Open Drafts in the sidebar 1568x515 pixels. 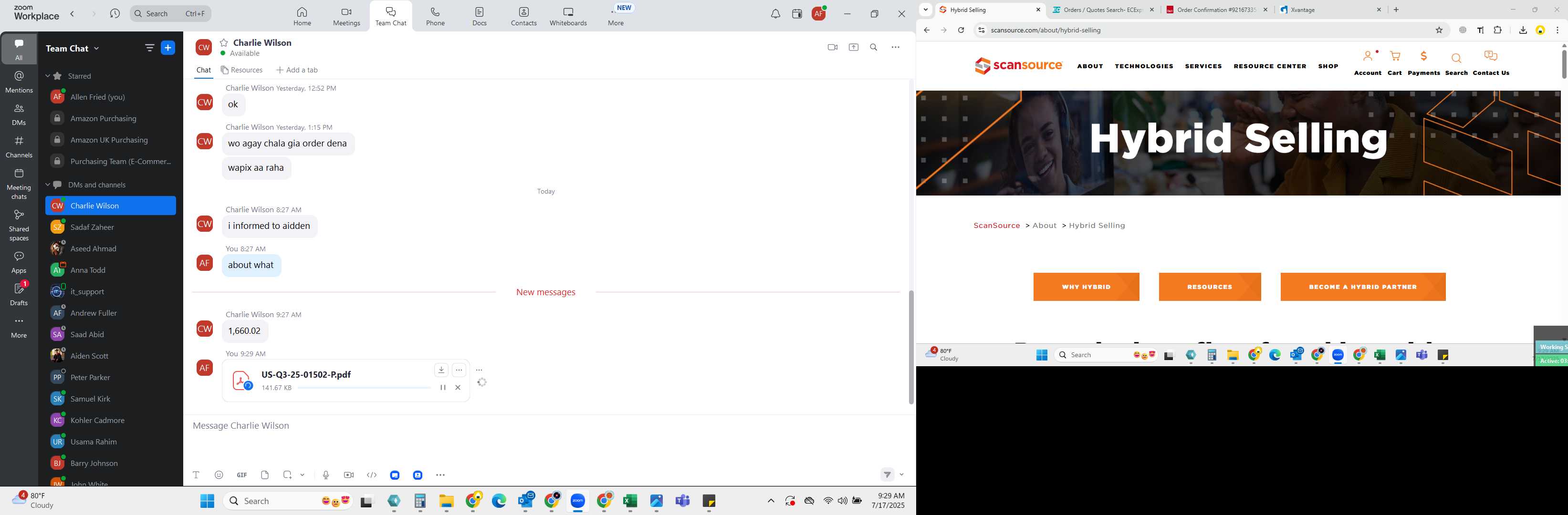[19, 294]
